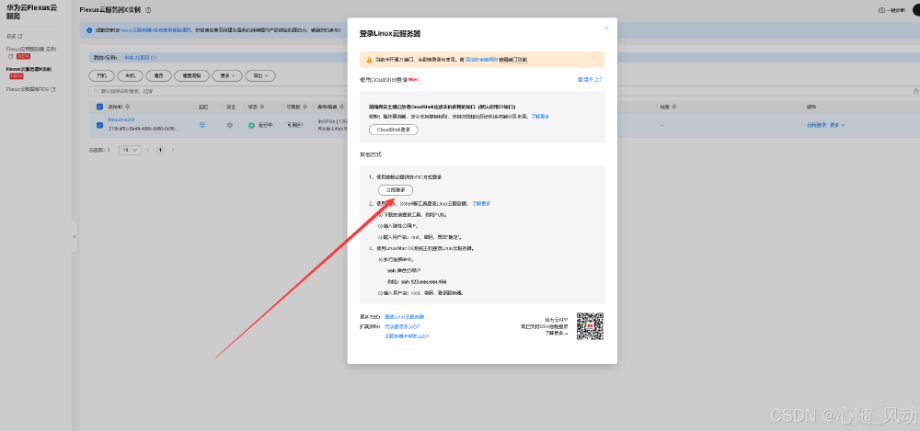920x431 pixels.
Task: Sort by the tag column sort icon
Action: pyautogui.click(x=675, y=107)
